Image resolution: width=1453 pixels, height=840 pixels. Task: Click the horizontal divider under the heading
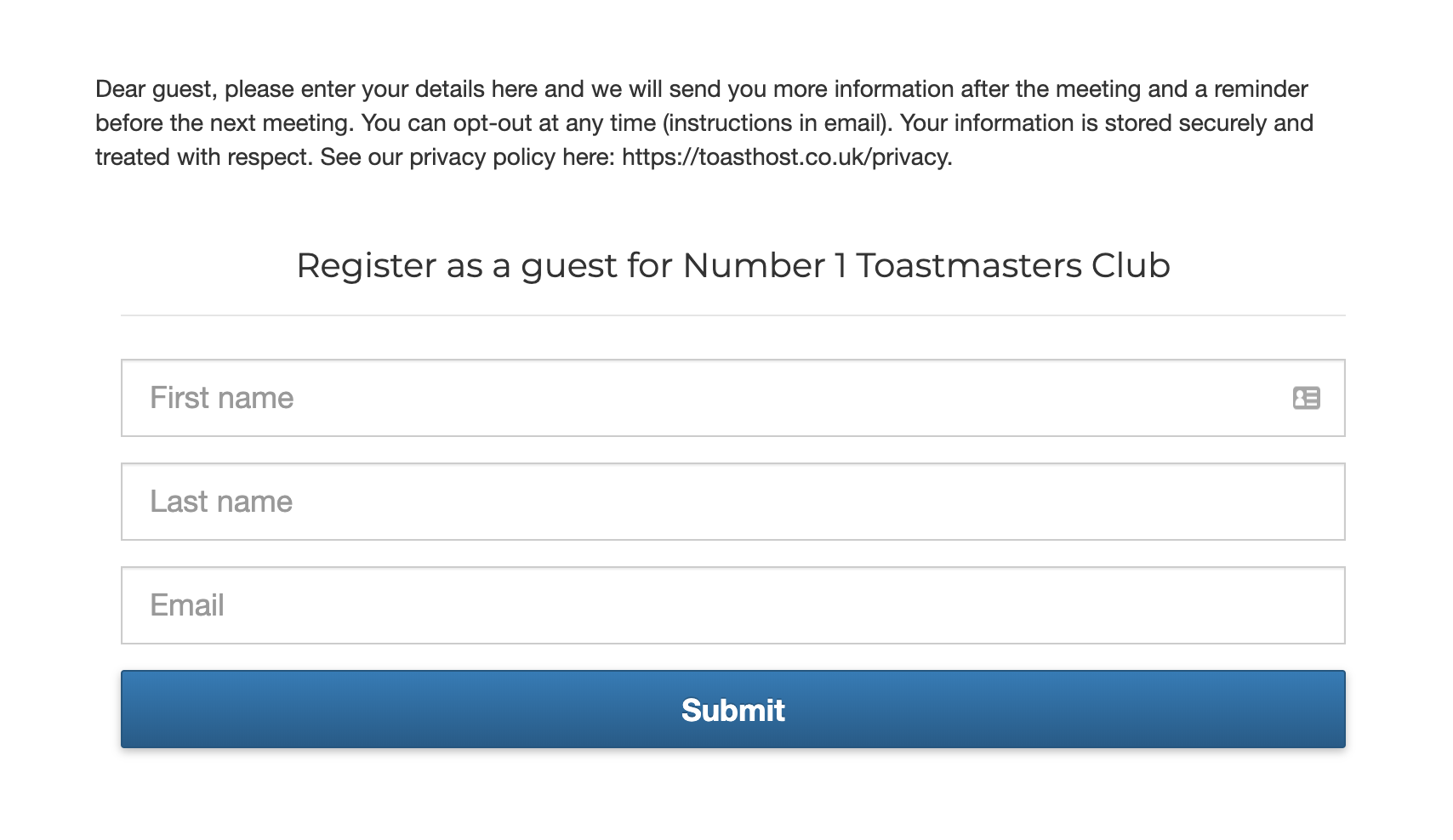pyautogui.click(x=732, y=315)
